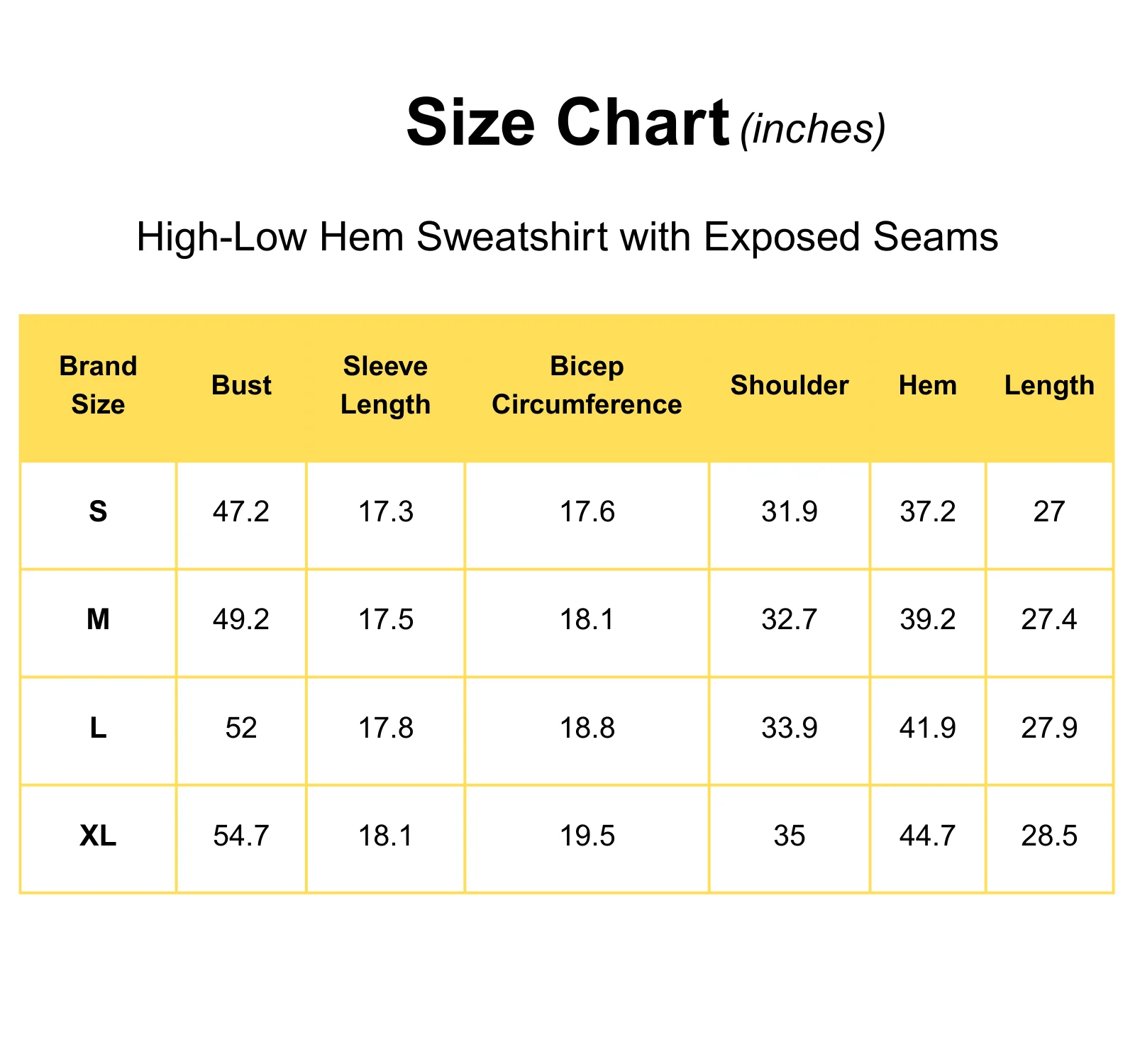This screenshot has width=1135, height=1064.
Task: Click the High-Low Hem Sweatshirt subtitle
Action: pyautogui.click(x=567, y=237)
